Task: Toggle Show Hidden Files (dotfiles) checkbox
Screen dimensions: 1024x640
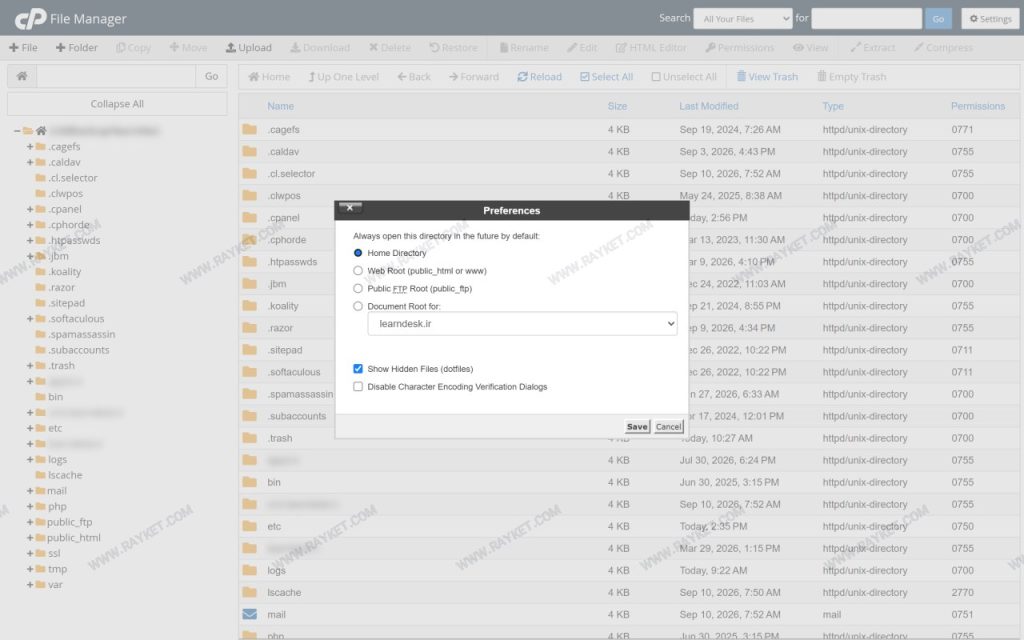Action: [358, 369]
